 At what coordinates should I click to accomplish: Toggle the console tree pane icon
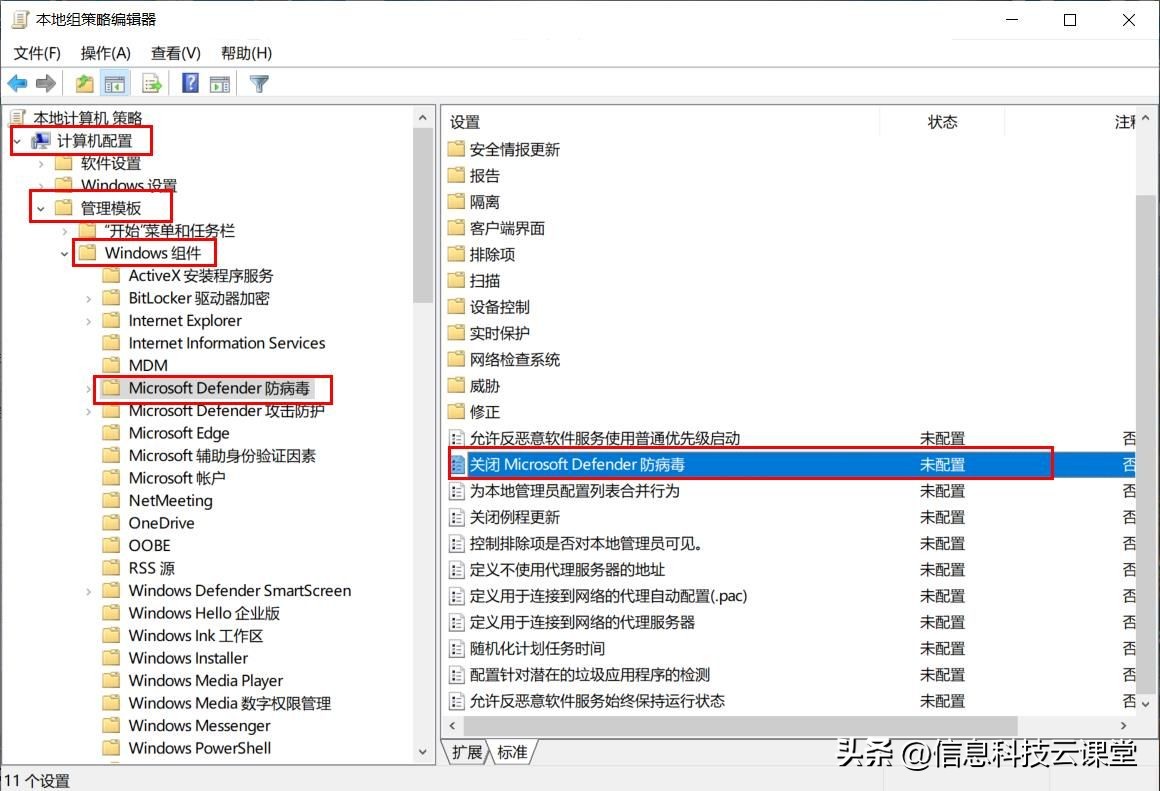(114, 84)
